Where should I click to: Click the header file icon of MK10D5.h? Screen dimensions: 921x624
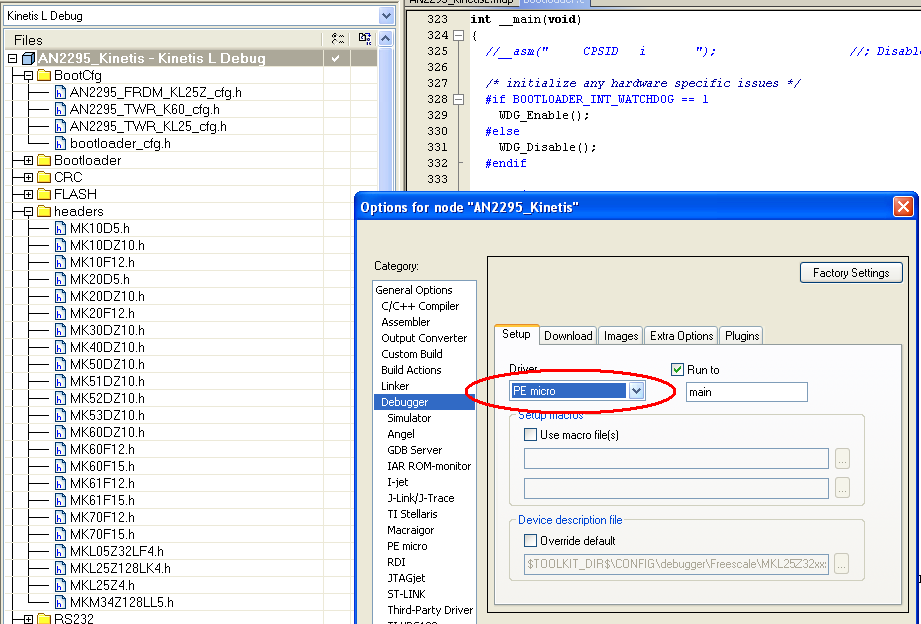pyautogui.click(x=60, y=229)
